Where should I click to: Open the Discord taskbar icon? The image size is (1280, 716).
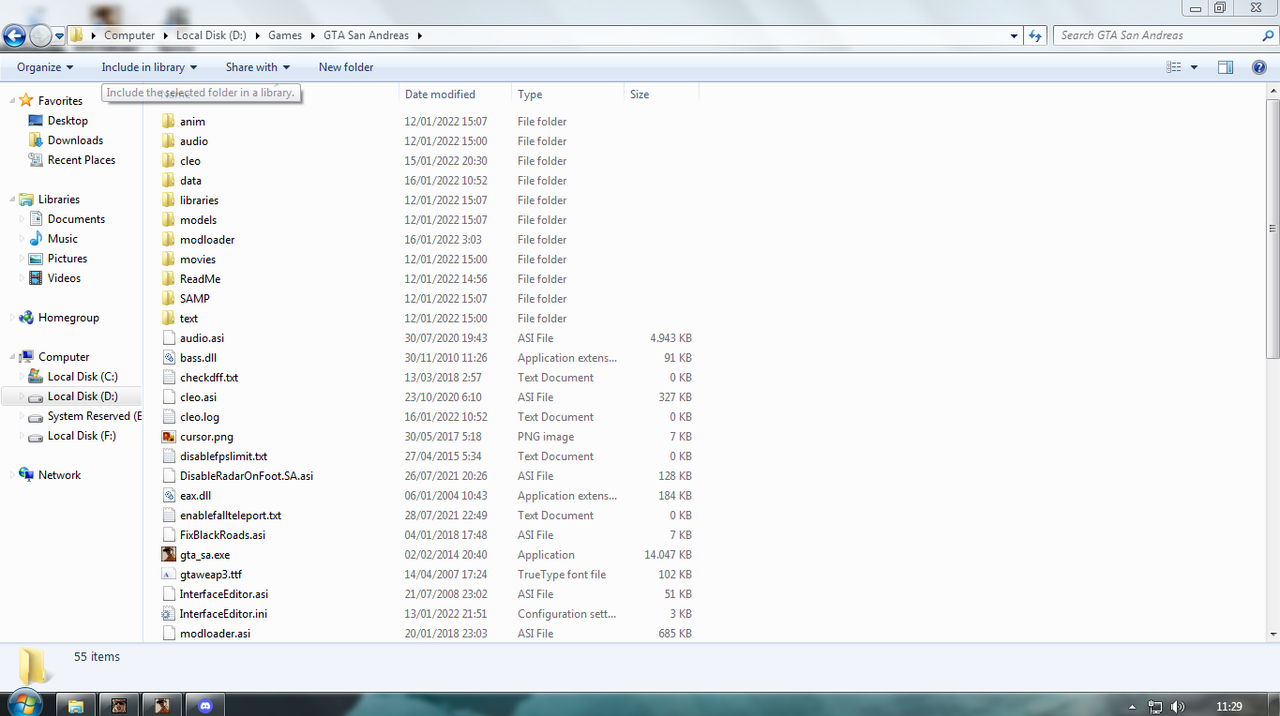pyautogui.click(x=207, y=705)
